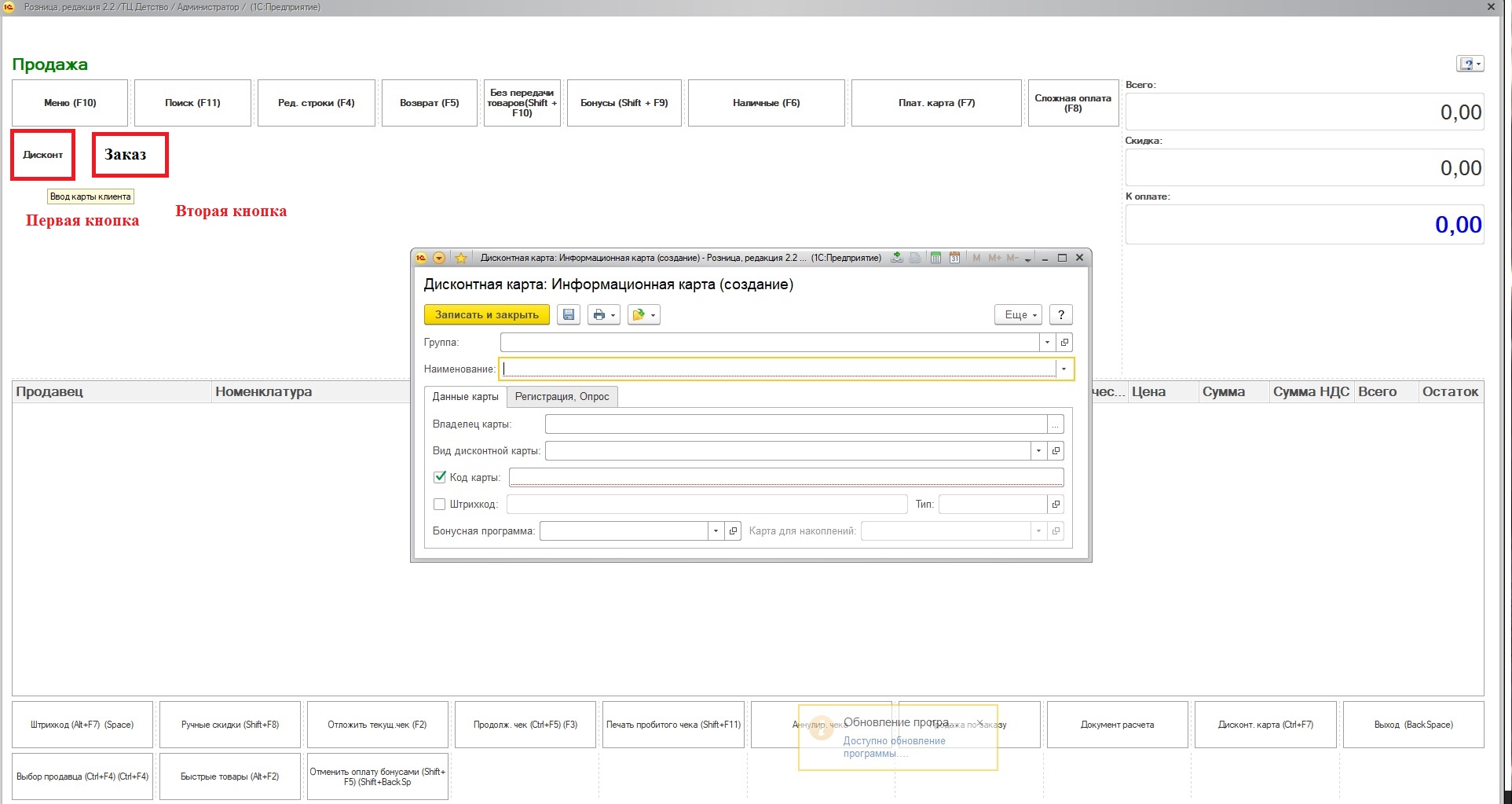
Task: Click the Дисконт button
Action: pyautogui.click(x=42, y=155)
